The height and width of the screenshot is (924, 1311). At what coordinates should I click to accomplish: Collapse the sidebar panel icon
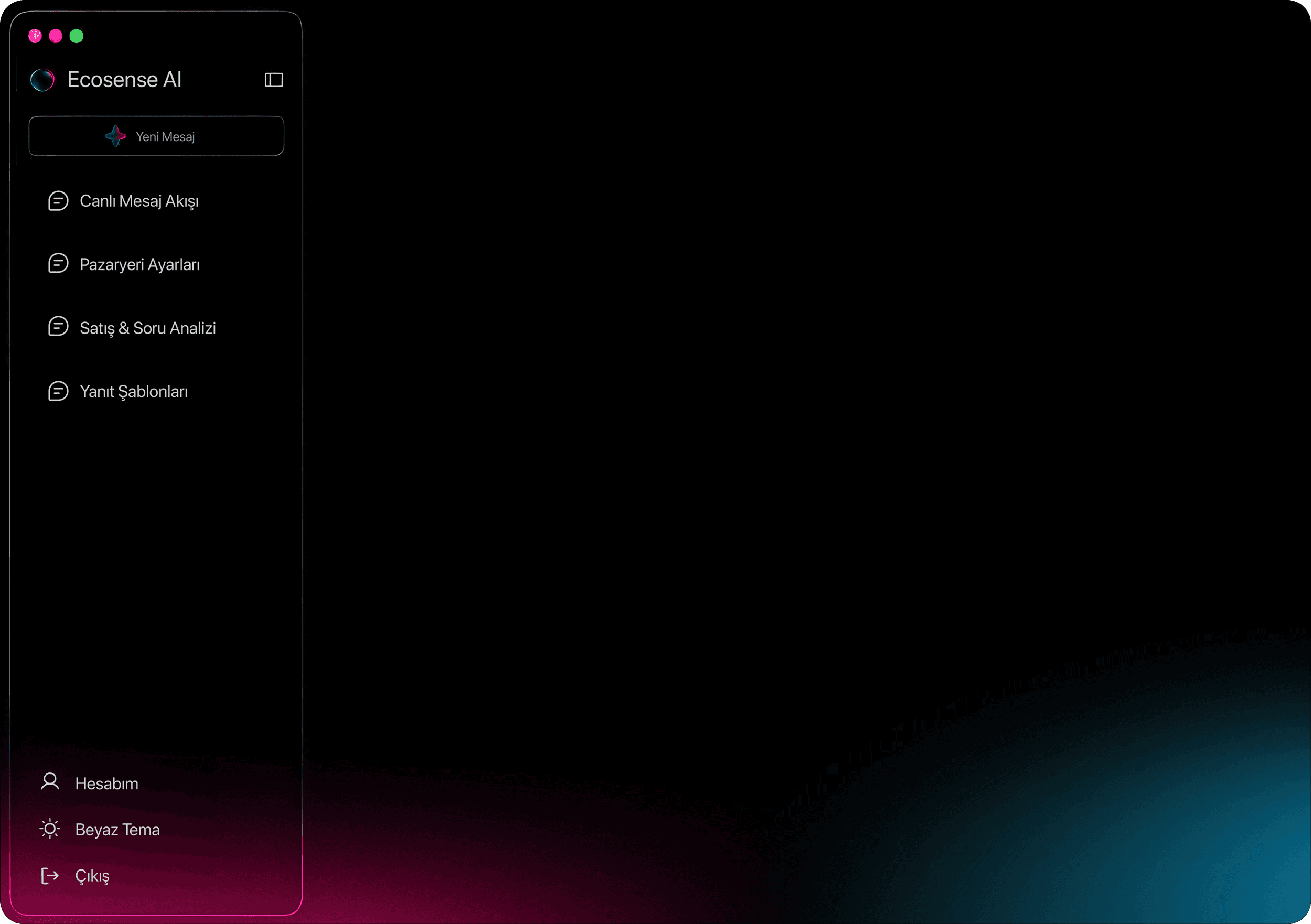274,80
